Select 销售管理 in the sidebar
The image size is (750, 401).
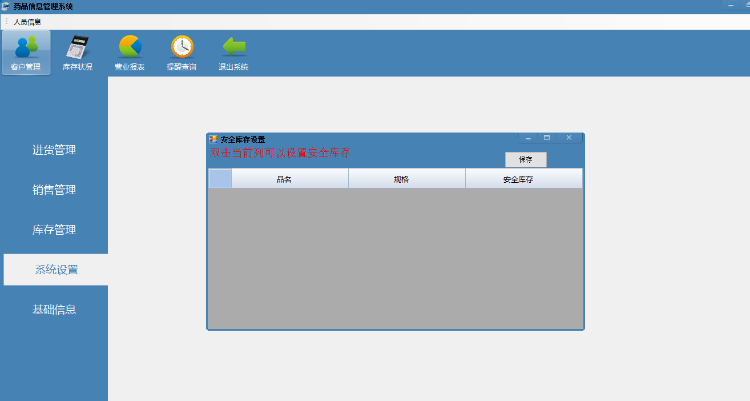coord(54,190)
